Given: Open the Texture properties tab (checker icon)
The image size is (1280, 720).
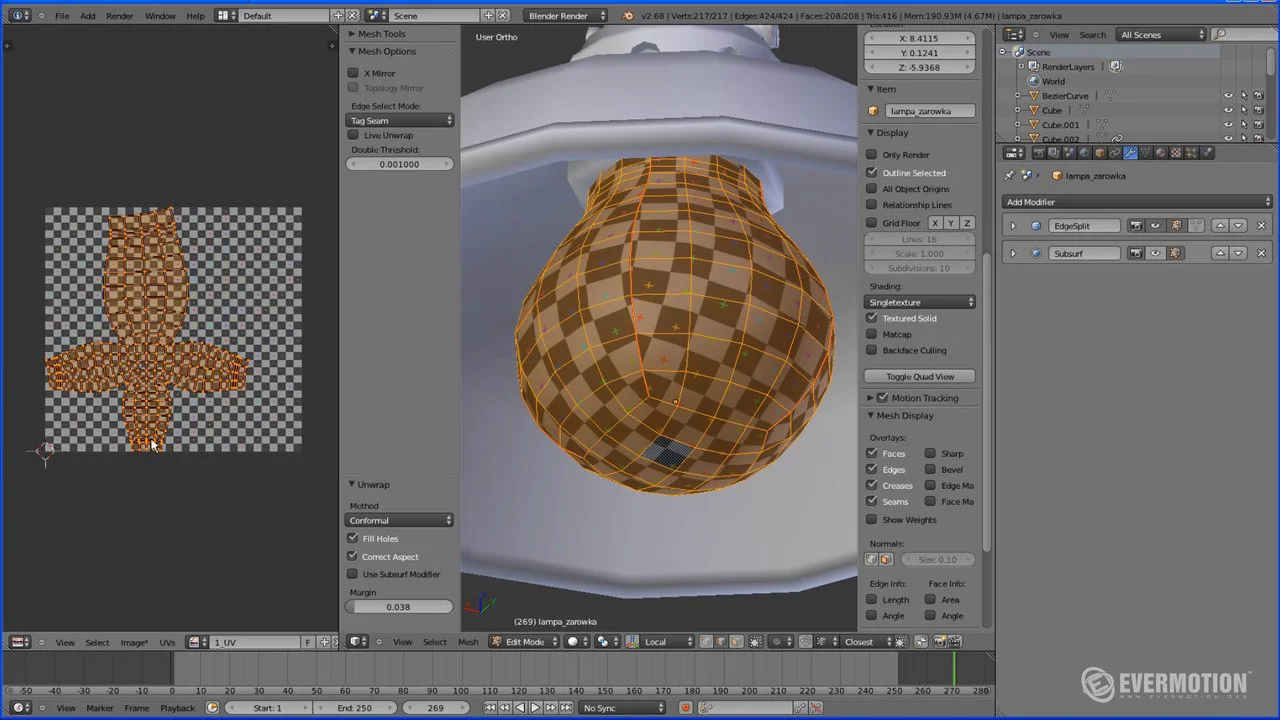Looking at the screenshot, I should [1176, 153].
